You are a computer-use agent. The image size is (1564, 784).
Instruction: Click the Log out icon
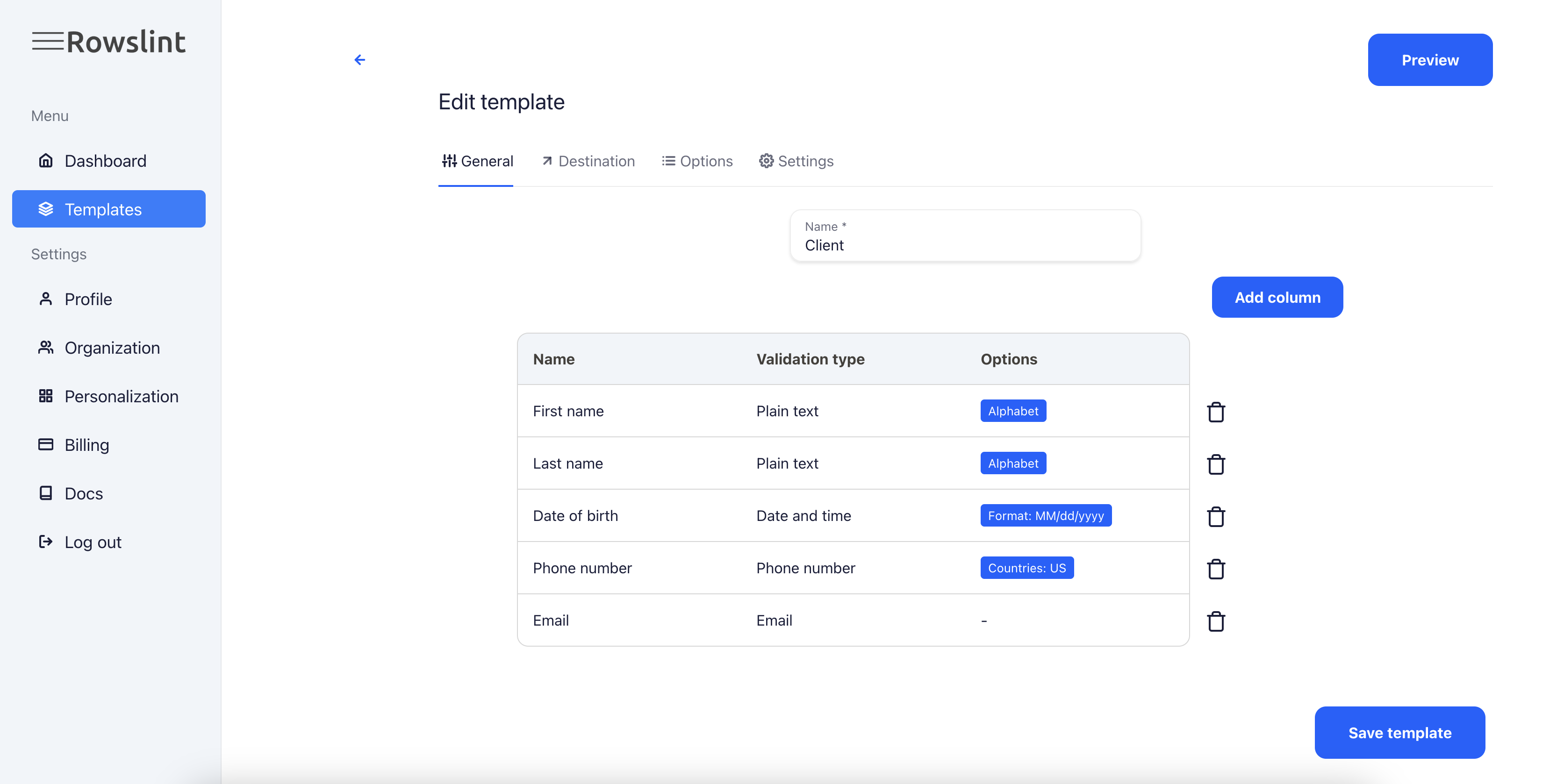(x=45, y=541)
